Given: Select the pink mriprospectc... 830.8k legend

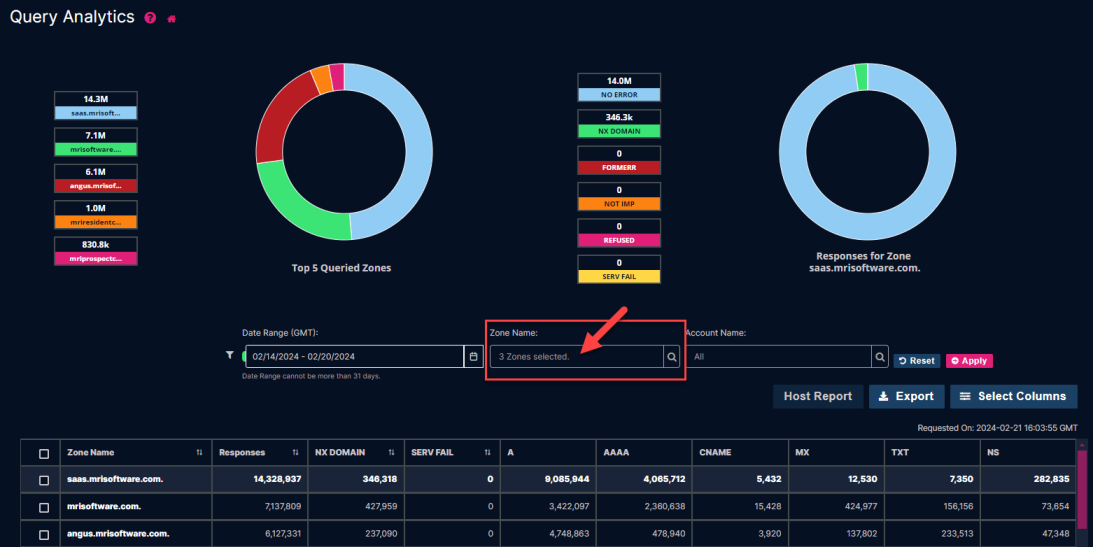Looking at the screenshot, I should pyautogui.click(x=95, y=251).
